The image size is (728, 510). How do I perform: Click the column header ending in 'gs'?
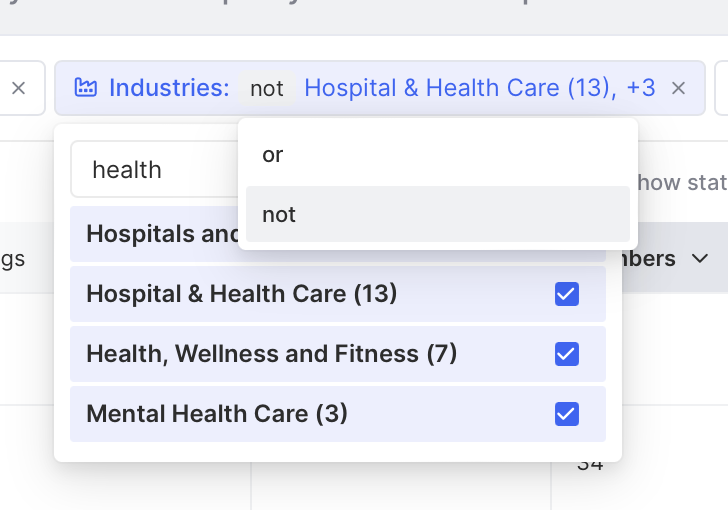pyautogui.click(x=13, y=259)
